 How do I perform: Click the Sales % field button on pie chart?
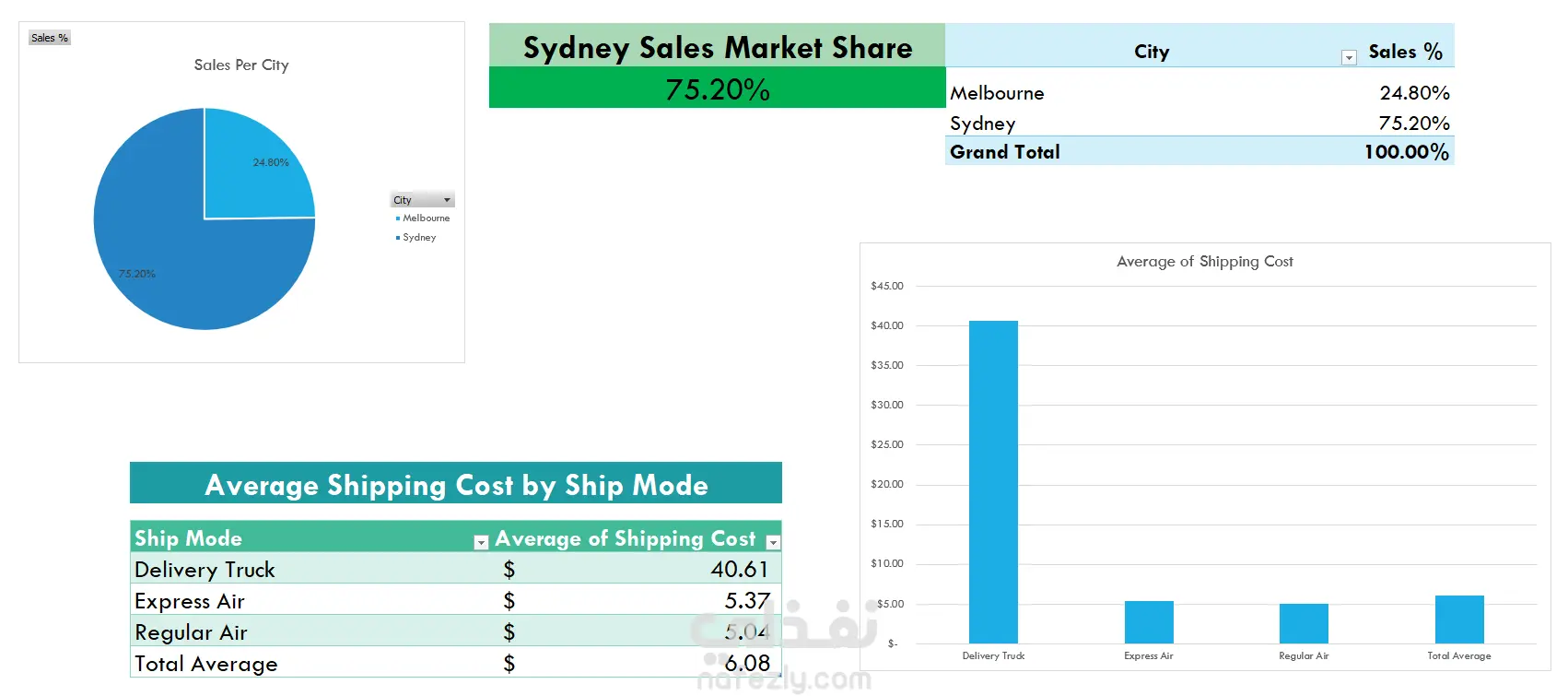pos(50,38)
